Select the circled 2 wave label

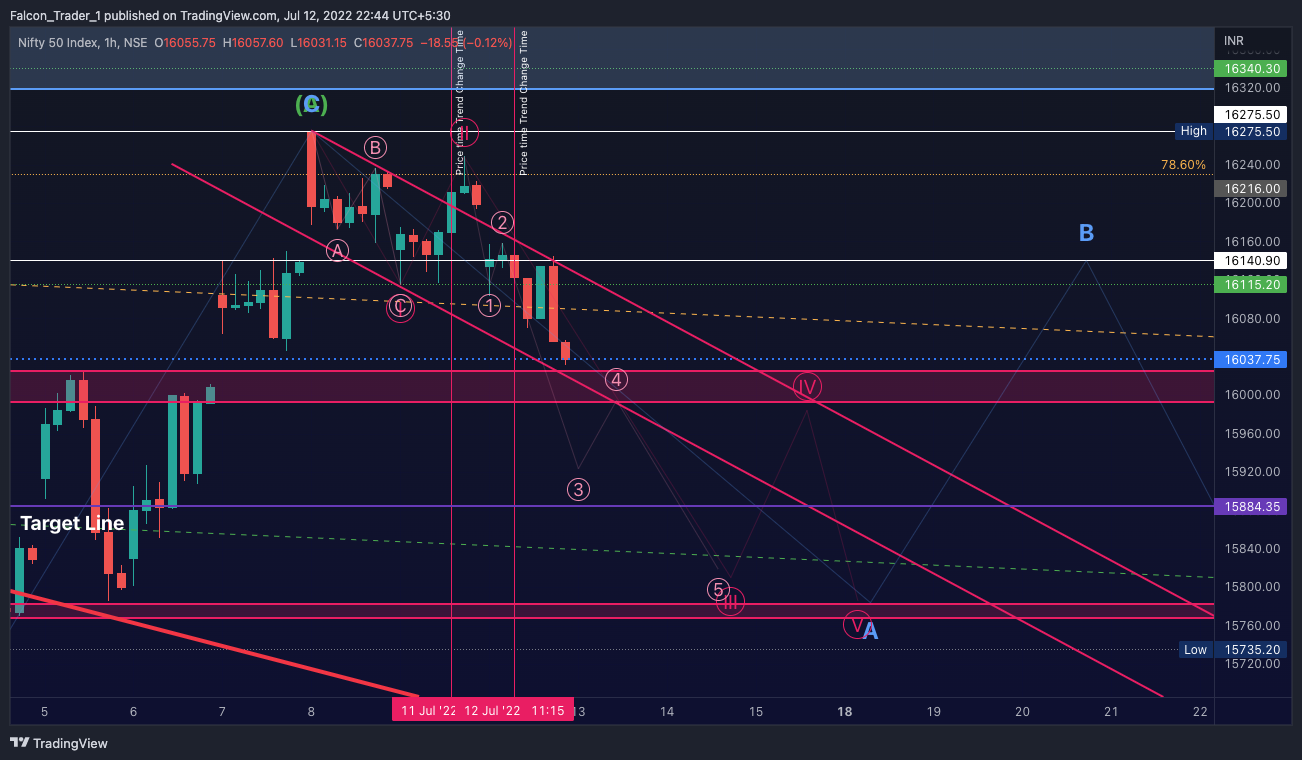(x=503, y=222)
